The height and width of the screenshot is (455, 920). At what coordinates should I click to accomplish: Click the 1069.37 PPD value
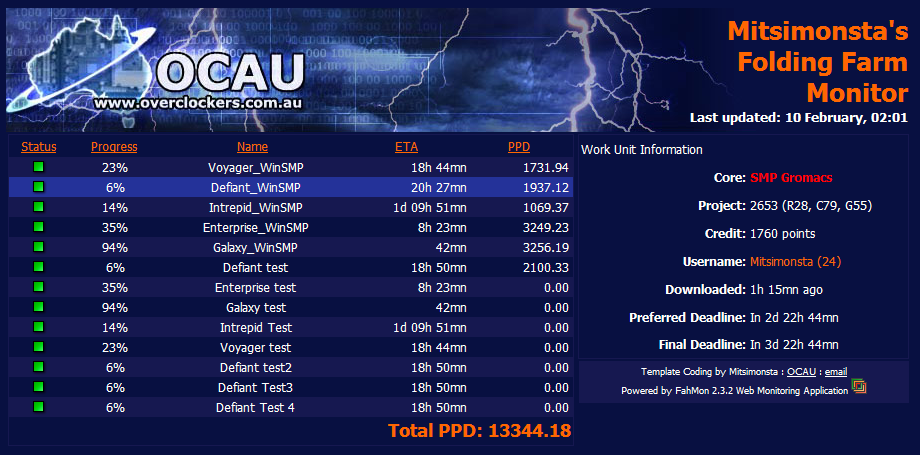pos(546,208)
